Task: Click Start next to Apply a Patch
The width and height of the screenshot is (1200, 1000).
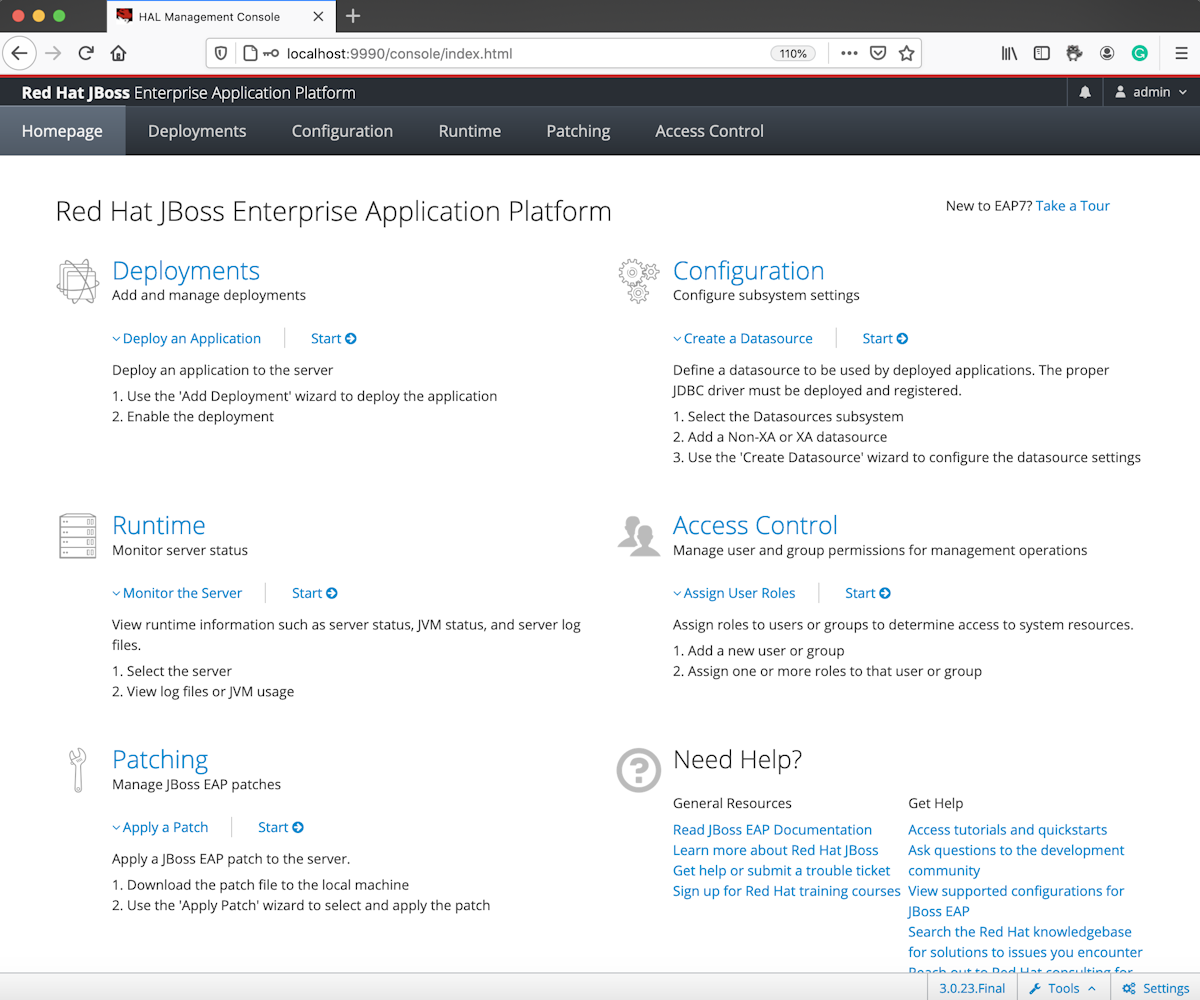Action: [281, 827]
